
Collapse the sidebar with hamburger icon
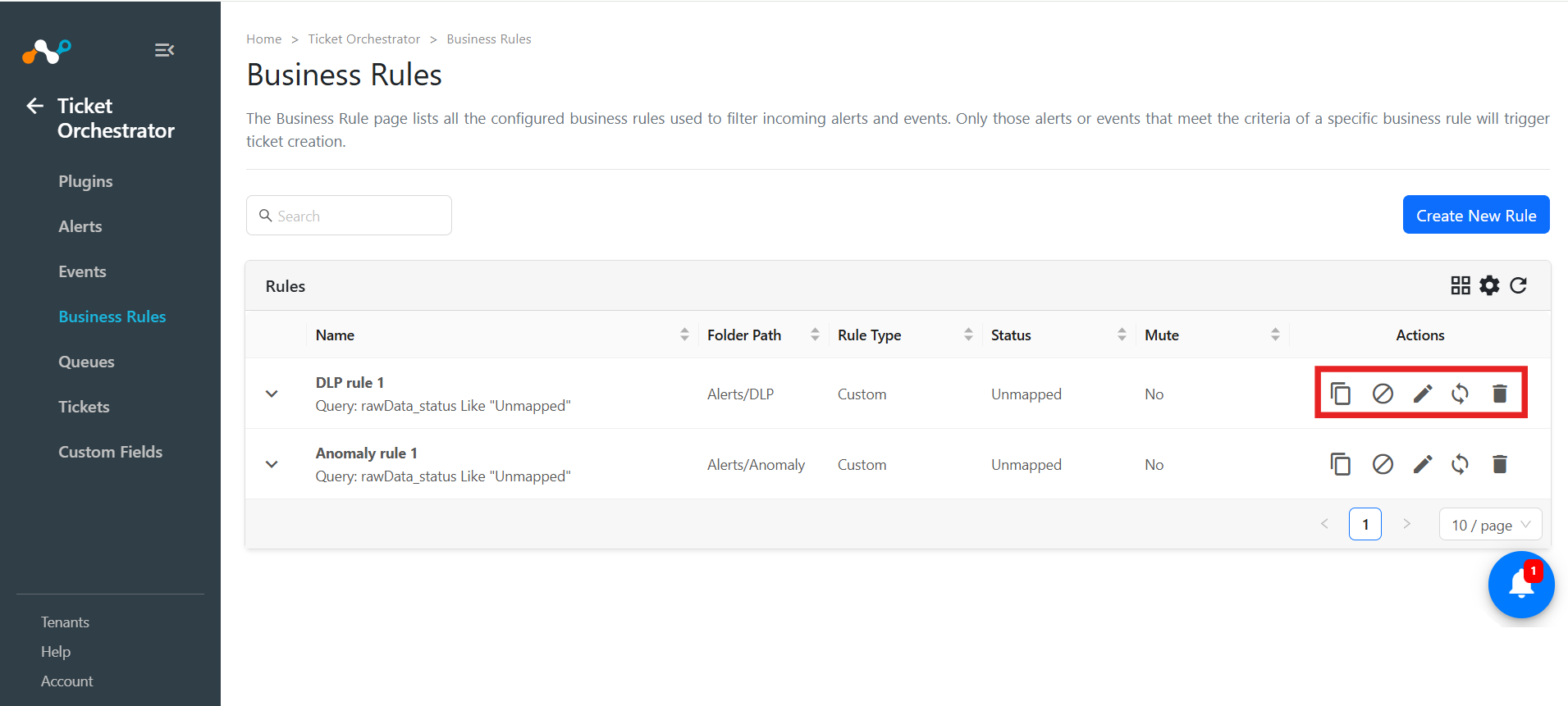(x=164, y=50)
